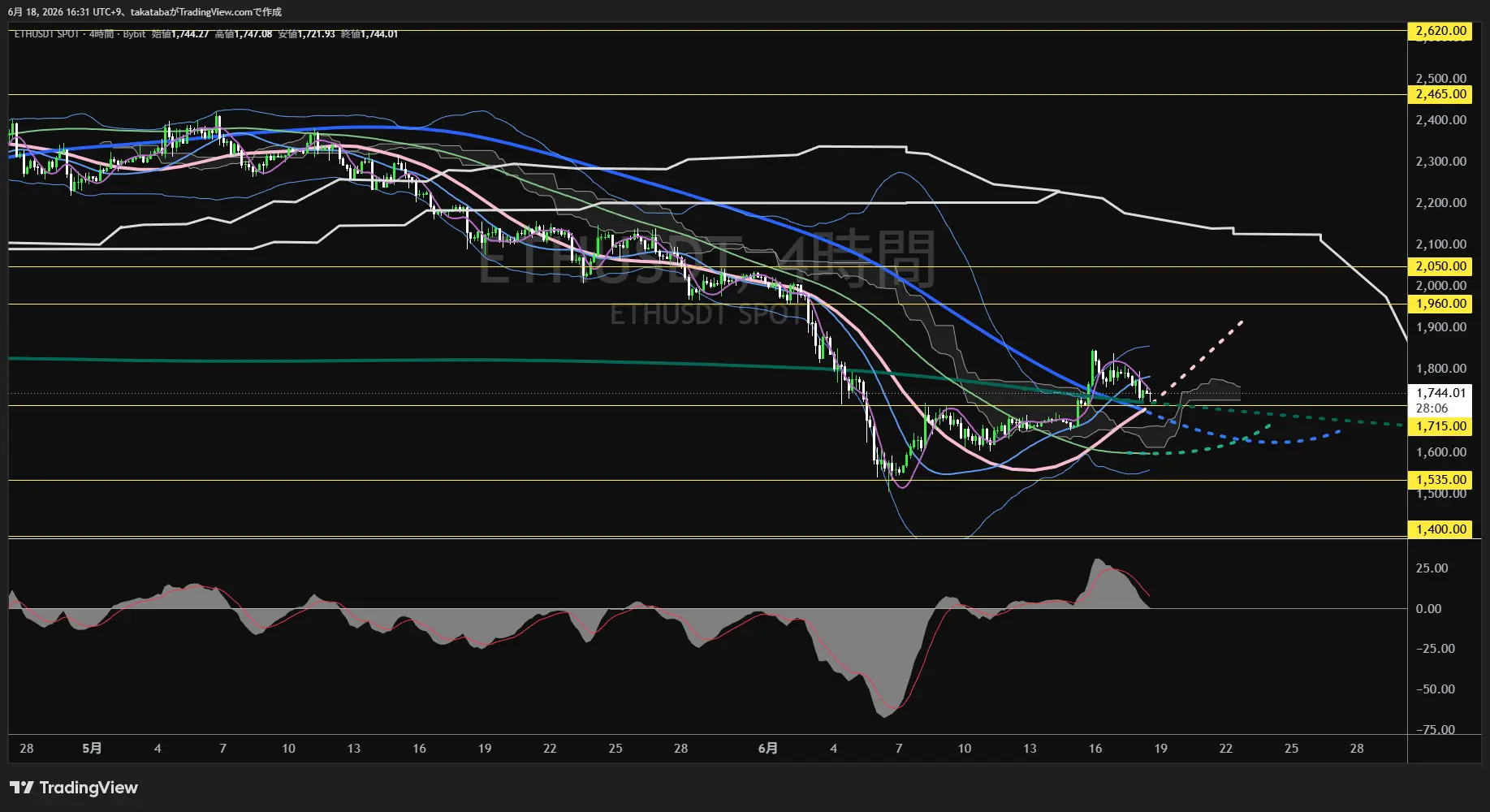Click the −25.00 oscillator scale value
The width and height of the screenshot is (1490, 812).
pos(1435,649)
